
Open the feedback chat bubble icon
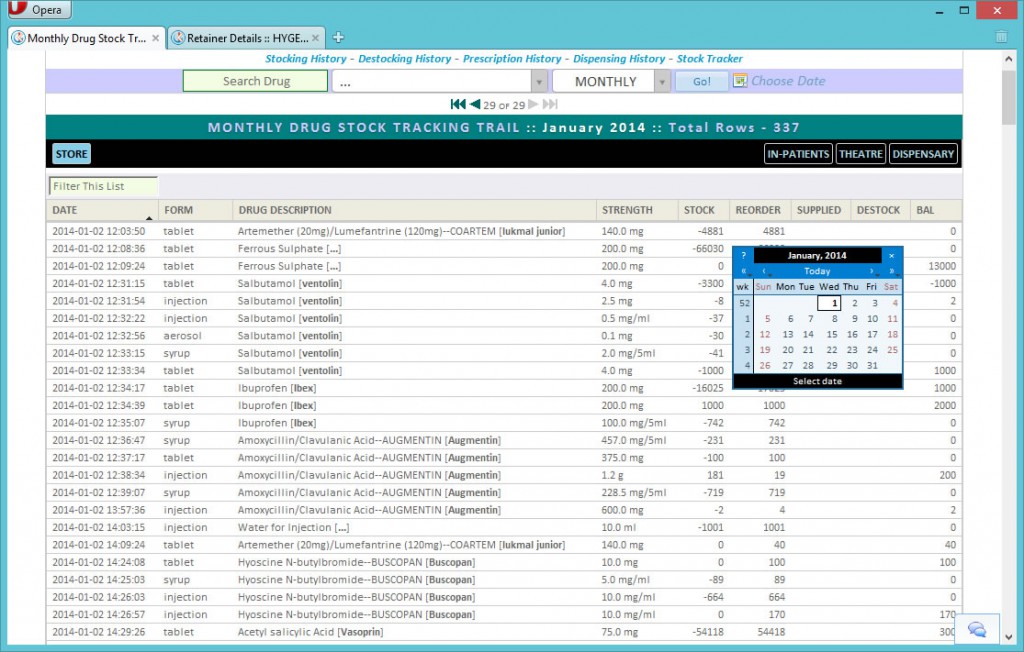tap(975, 629)
